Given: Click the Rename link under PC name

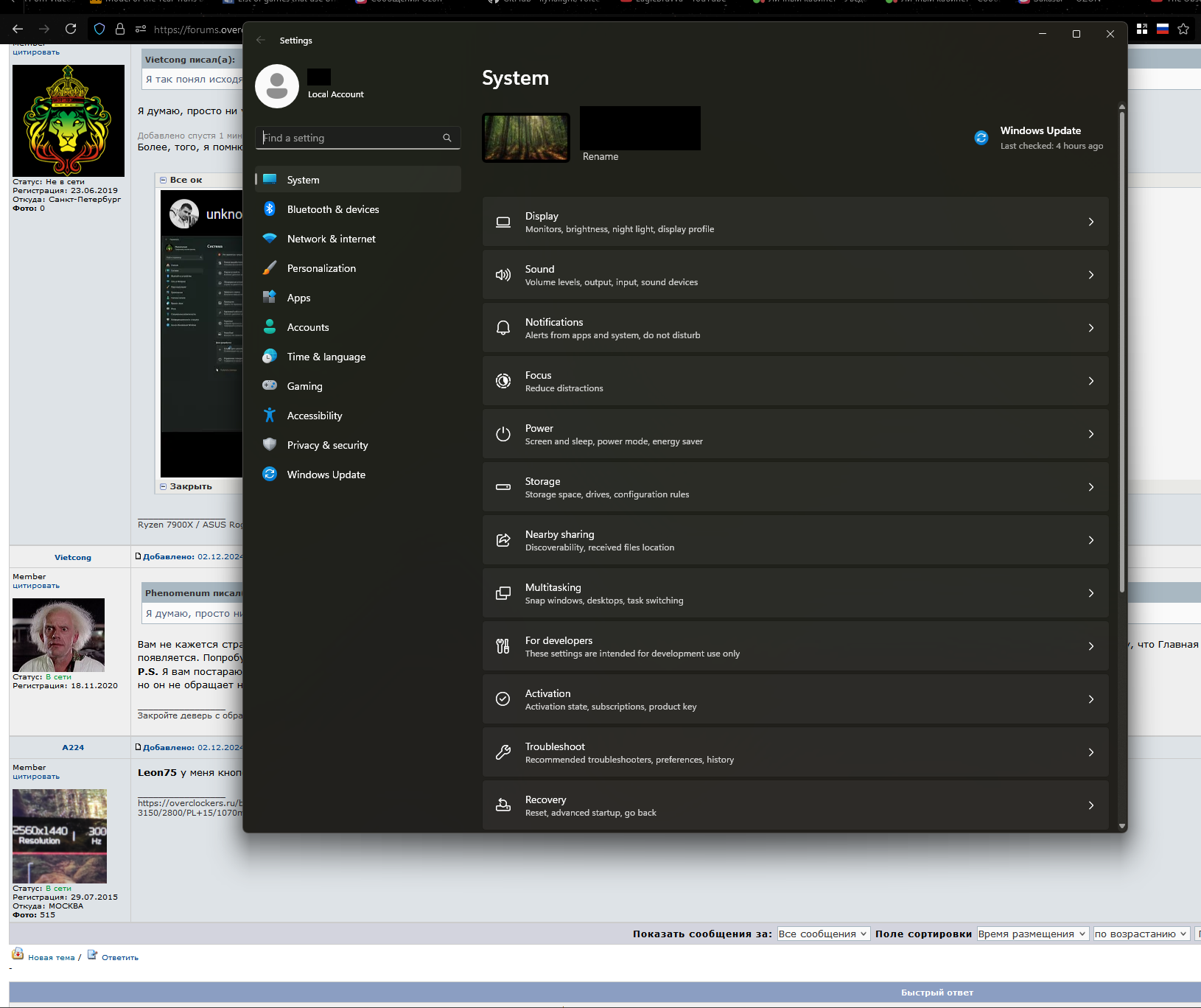Looking at the screenshot, I should tap(600, 157).
